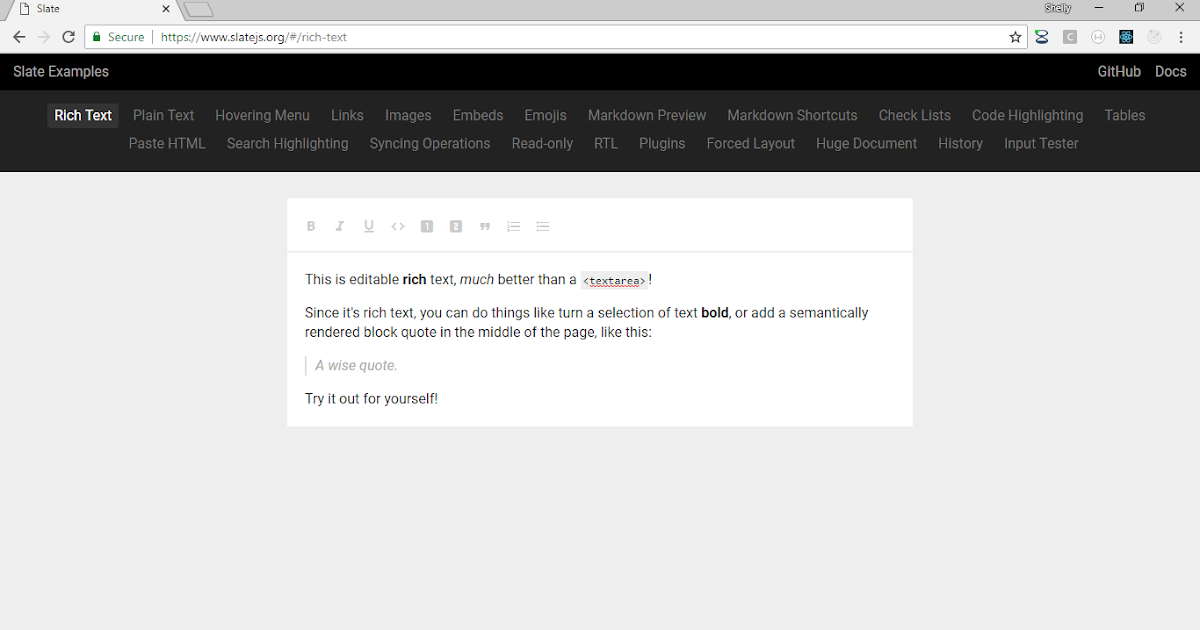
Task: Click the Read-only example toggle mode
Action: click(542, 143)
